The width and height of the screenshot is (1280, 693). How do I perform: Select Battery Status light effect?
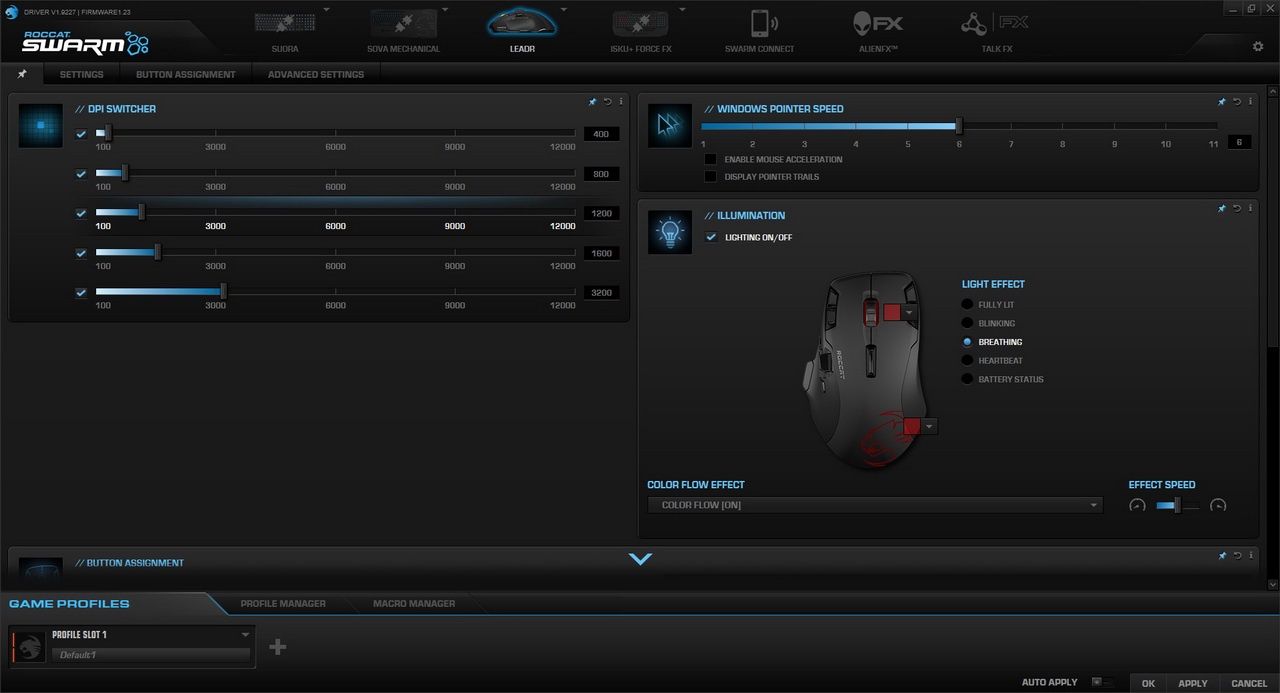point(967,379)
